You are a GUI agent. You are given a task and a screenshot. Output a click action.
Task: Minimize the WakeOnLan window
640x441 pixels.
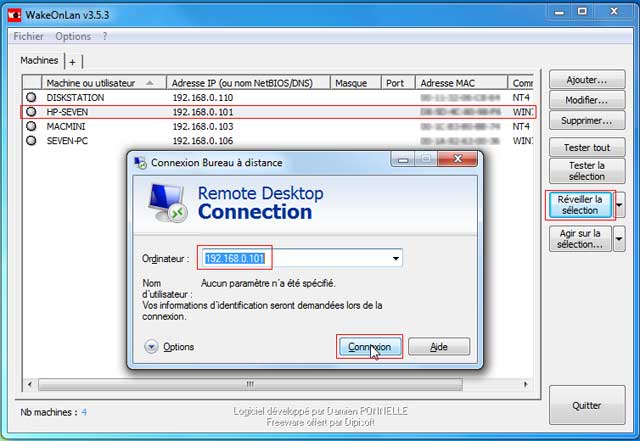tap(559, 12)
